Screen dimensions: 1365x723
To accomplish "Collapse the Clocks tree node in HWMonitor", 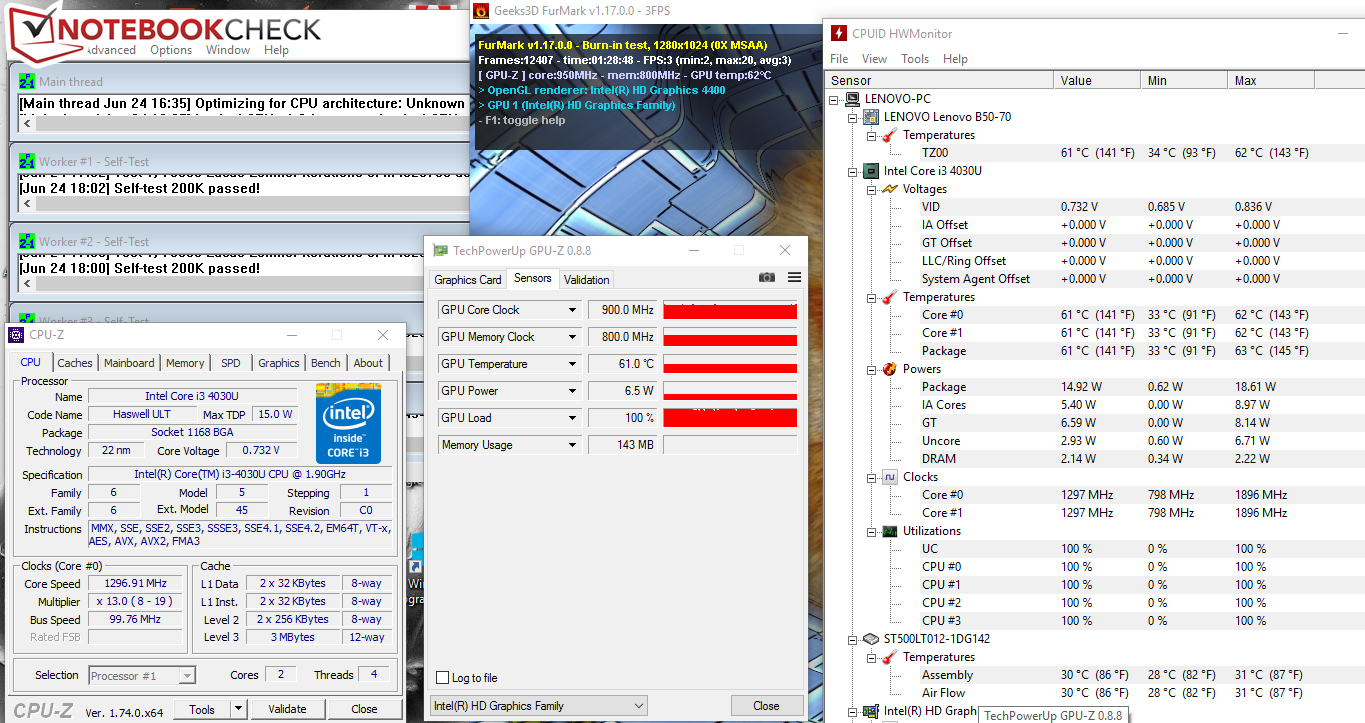I will (x=871, y=477).
